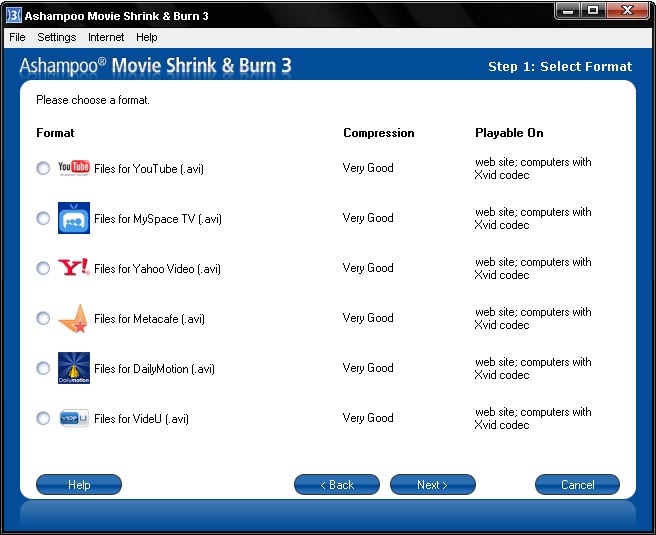
Task: Click the Yahoo Video logo icon
Action: coord(74,267)
